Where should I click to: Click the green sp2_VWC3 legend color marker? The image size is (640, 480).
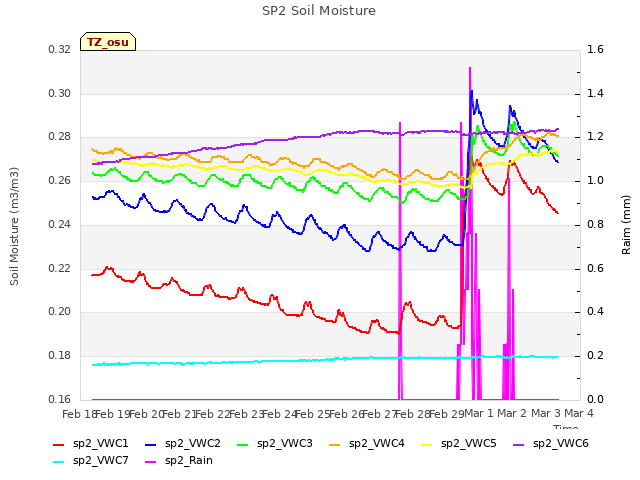[242, 445]
